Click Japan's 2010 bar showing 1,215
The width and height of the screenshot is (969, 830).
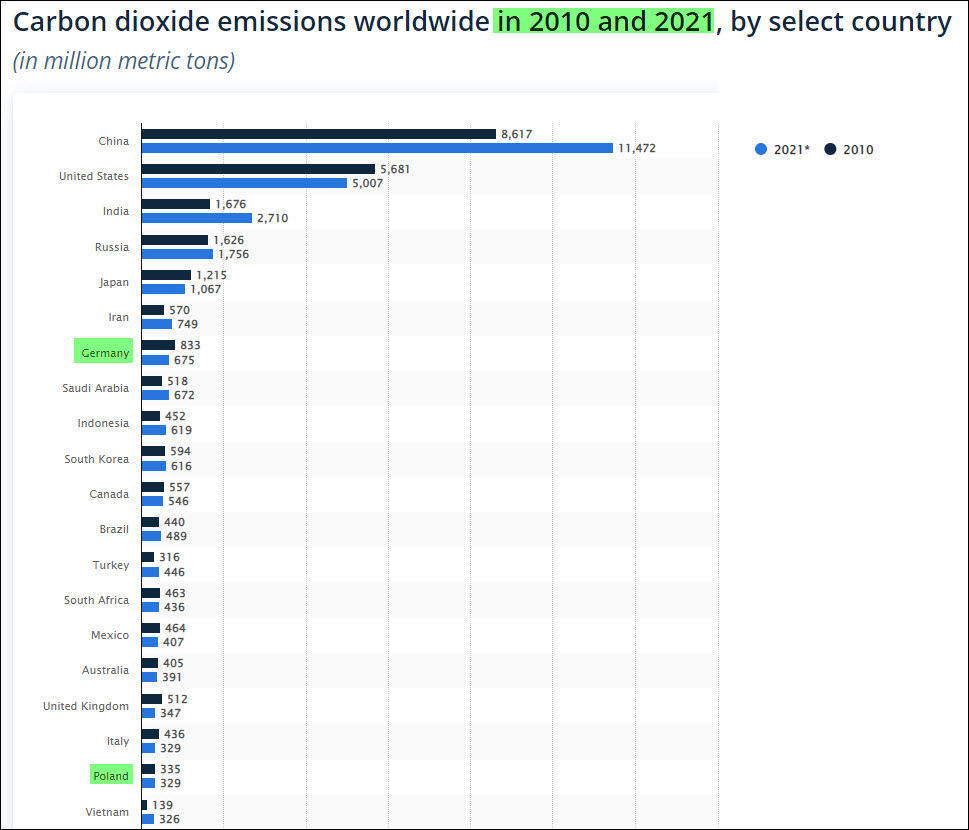click(166, 275)
